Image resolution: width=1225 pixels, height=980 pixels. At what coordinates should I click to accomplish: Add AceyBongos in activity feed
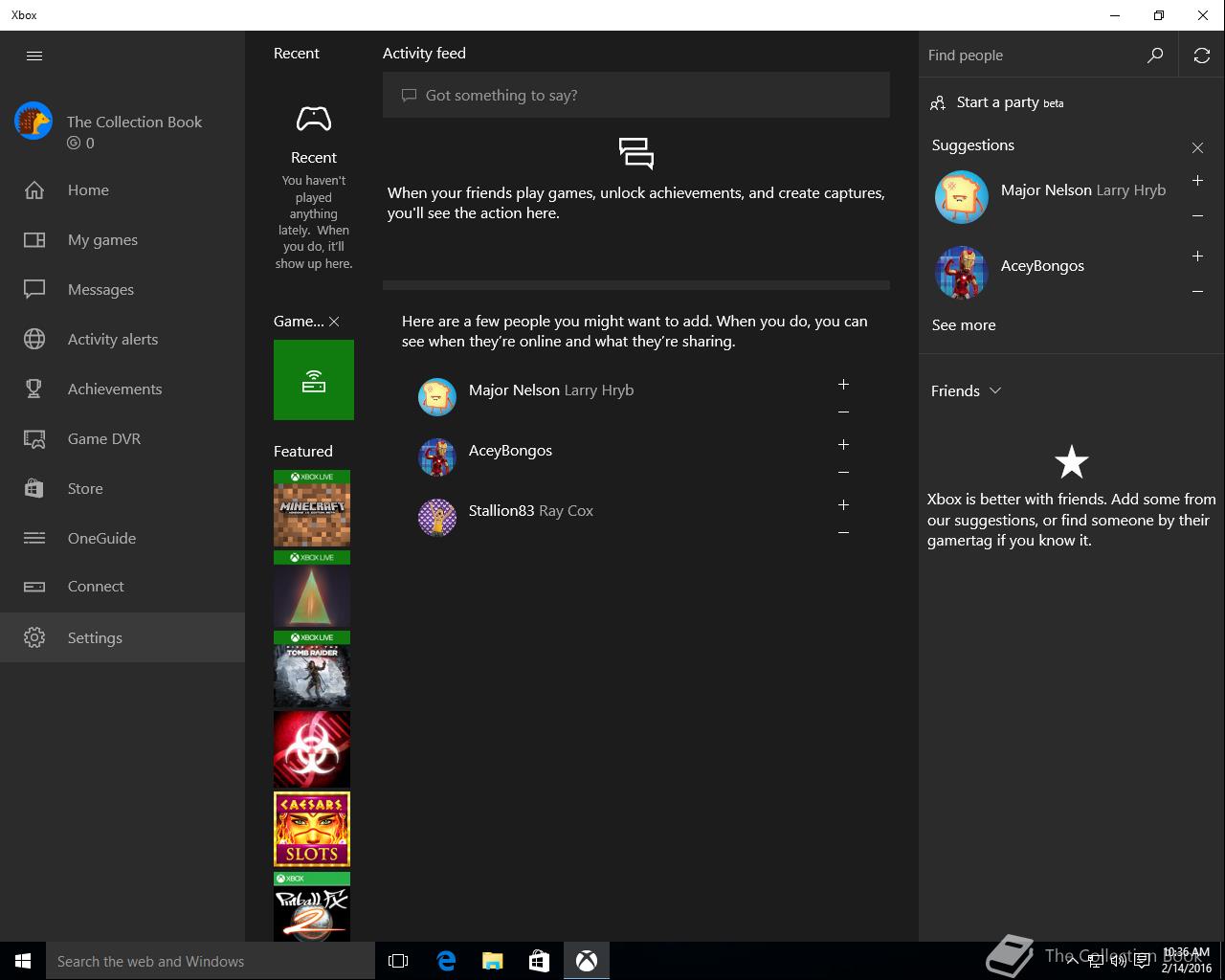pos(843,444)
